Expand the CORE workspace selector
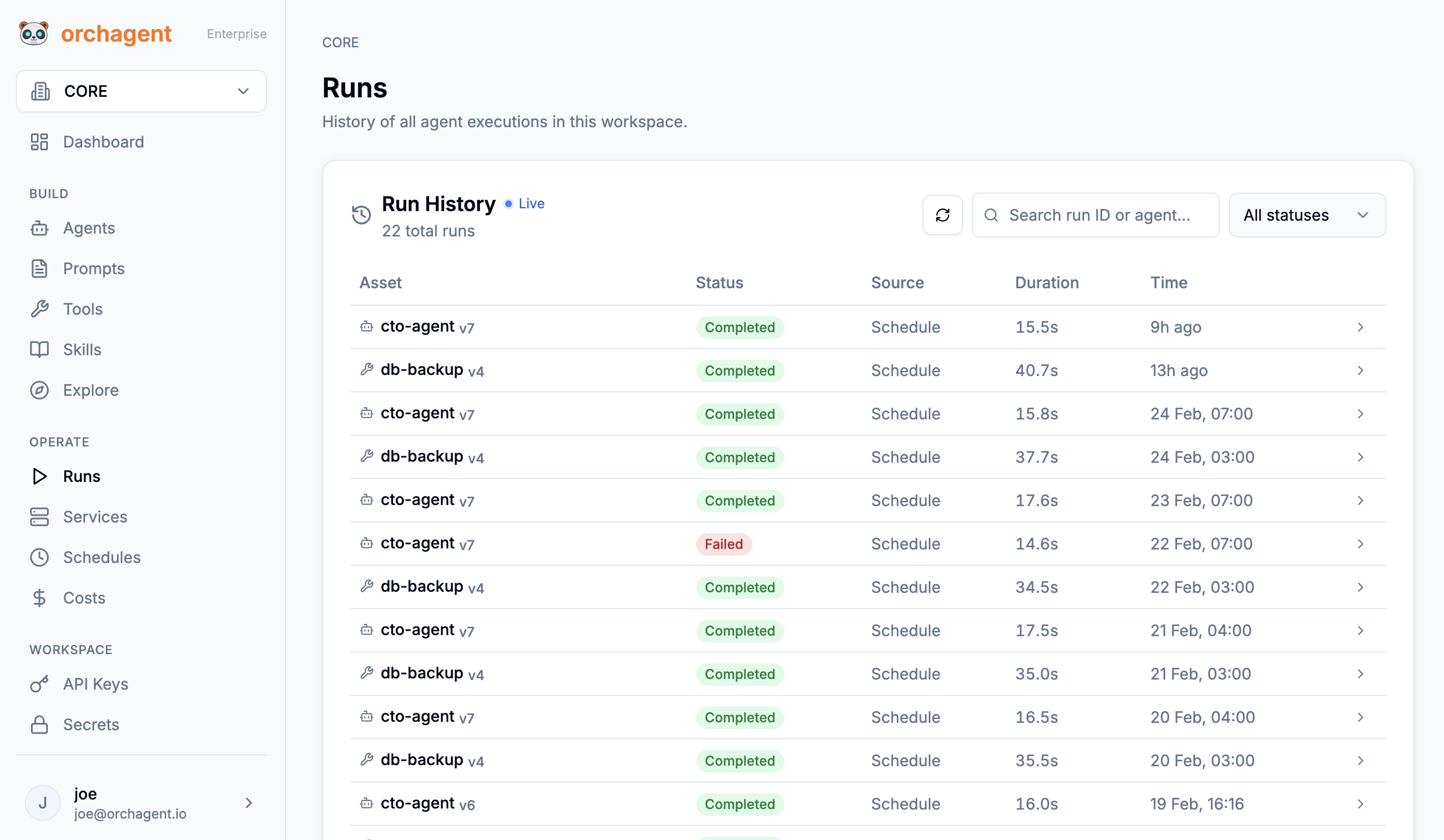Screen dimensions: 1444x840 pyautogui.click(x=141, y=91)
